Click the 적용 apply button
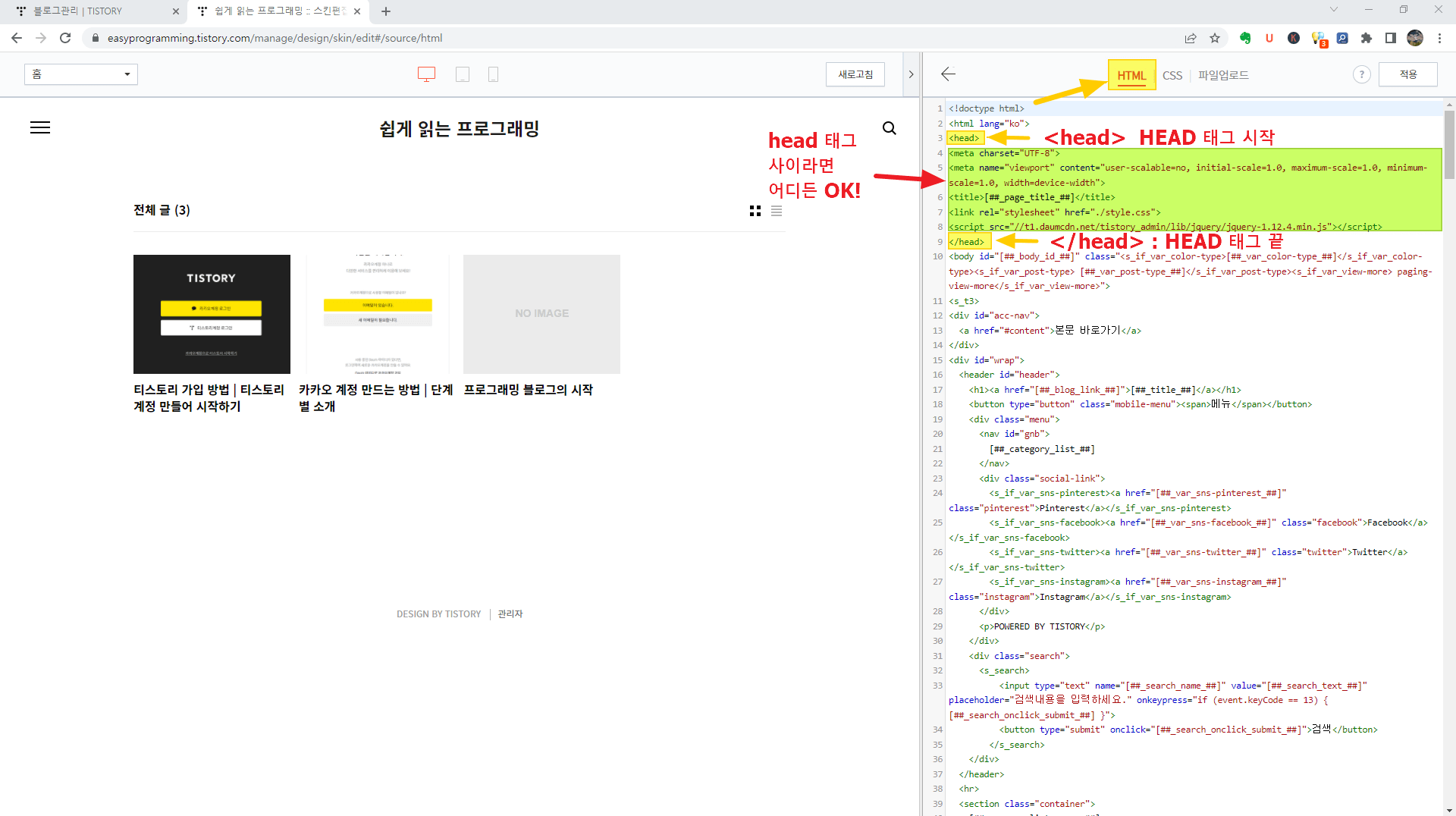The width and height of the screenshot is (1456, 816). [x=1408, y=74]
